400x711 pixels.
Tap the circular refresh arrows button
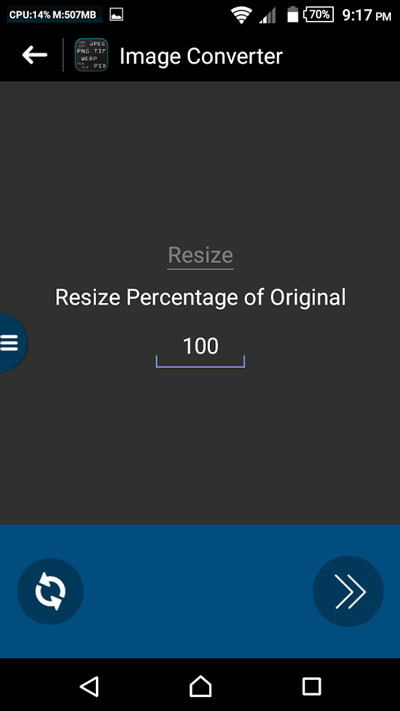coord(50,591)
